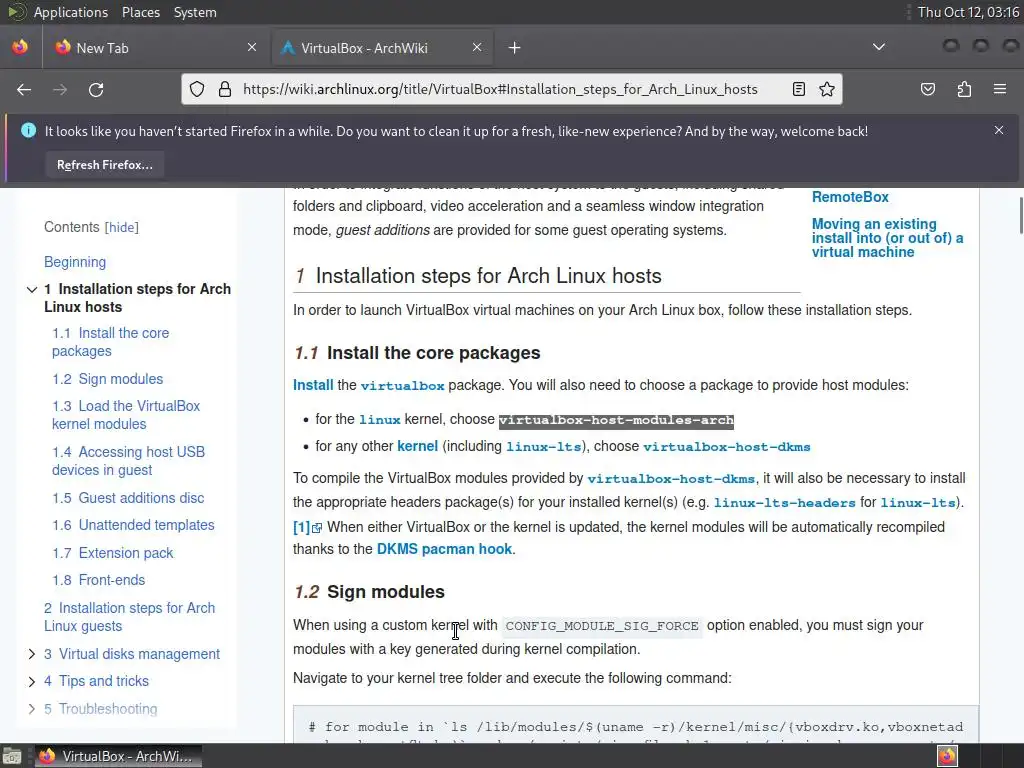The width and height of the screenshot is (1024, 768).
Task: Jump to 1.2 Sign modules in contents
Action: point(108,379)
